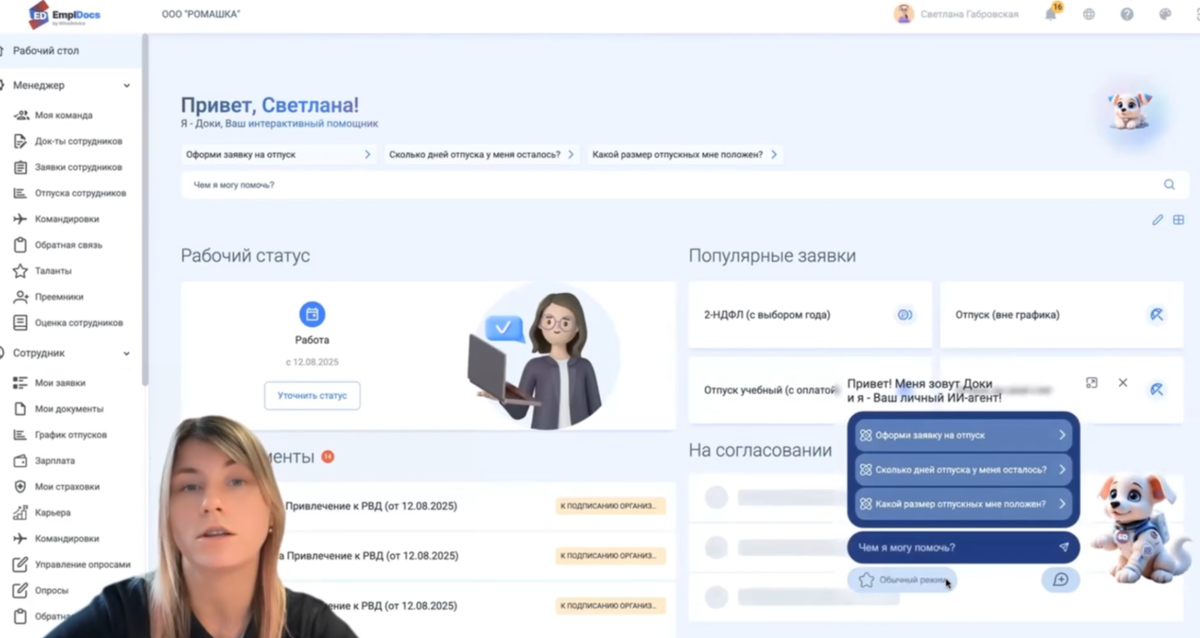This screenshot has height=638, width=1200.
Task: Chat suggestion: Какой размер отпускных мне положен
Action: tap(964, 504)
